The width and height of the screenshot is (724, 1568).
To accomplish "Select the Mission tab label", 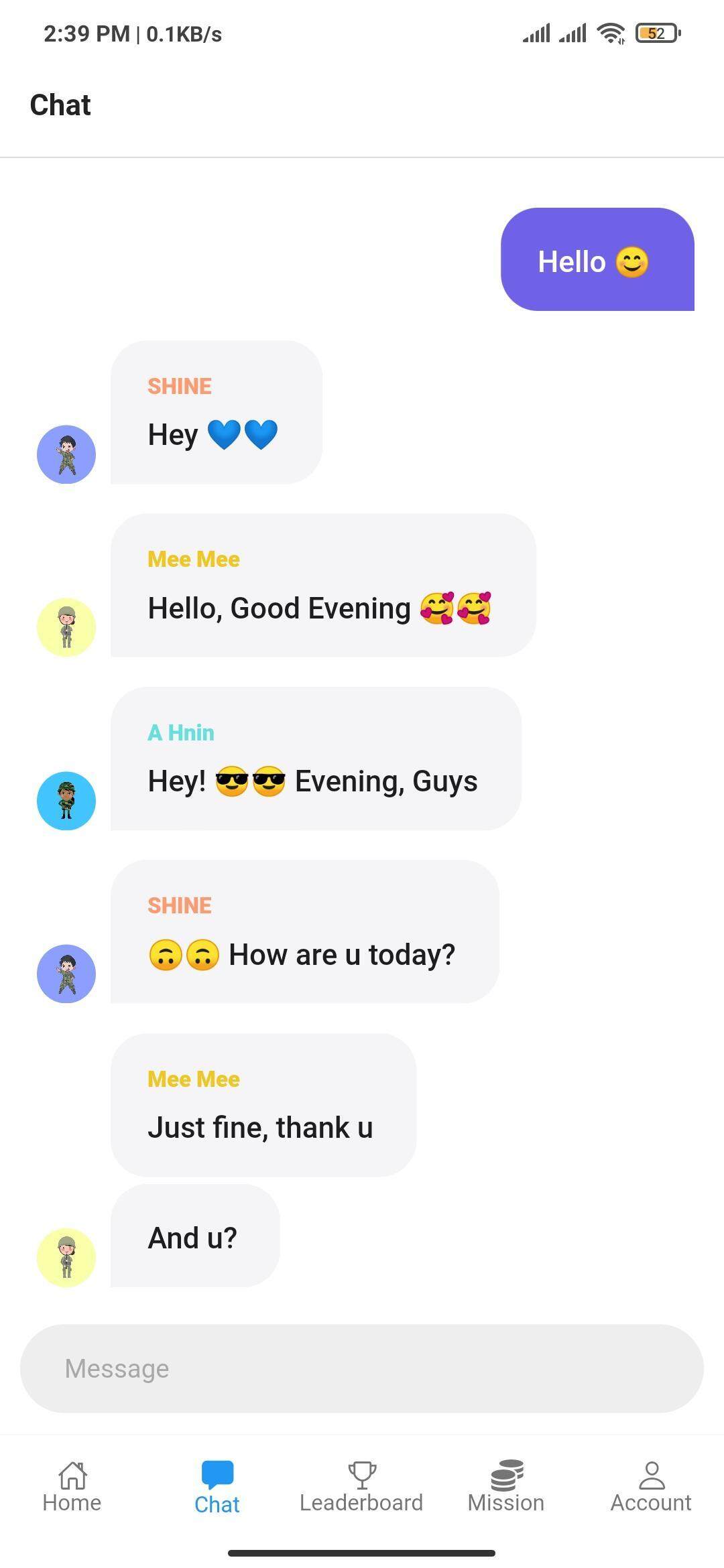I will click(x=506, y=1503).
